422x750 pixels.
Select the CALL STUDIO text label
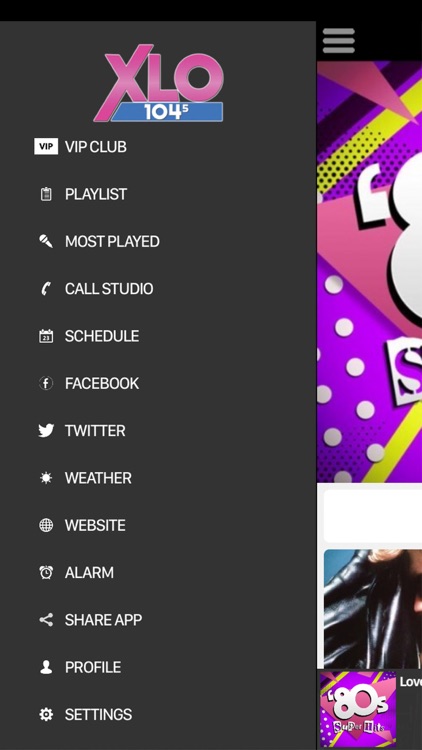109,289
